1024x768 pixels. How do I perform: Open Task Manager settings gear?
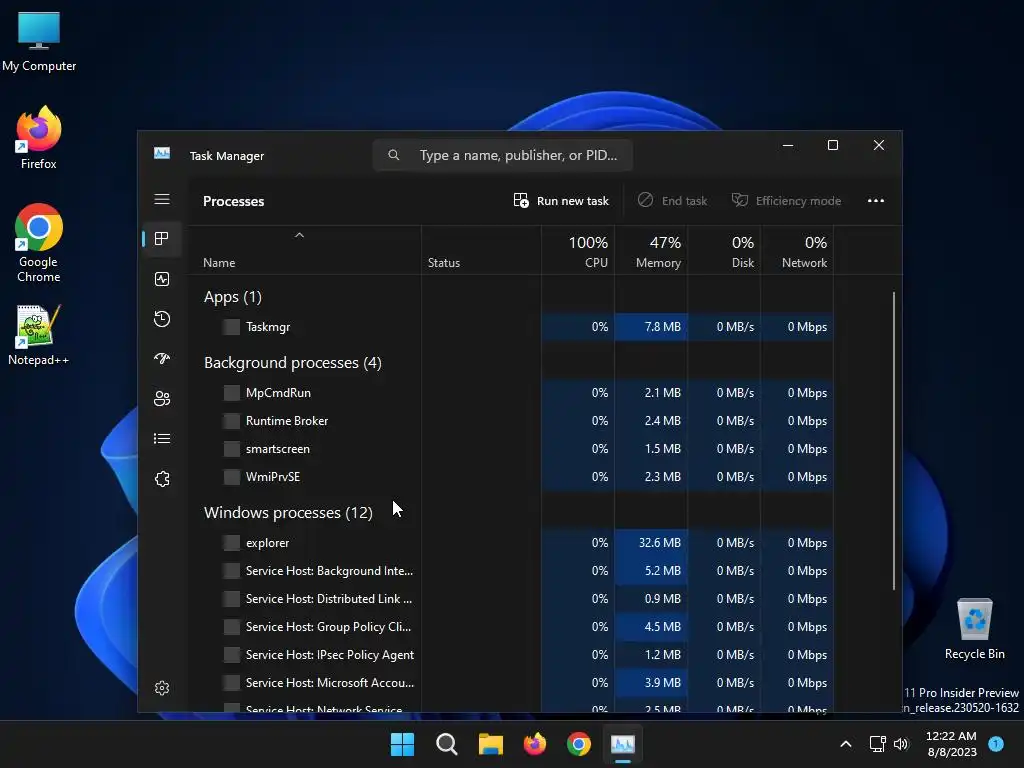[162, 688]
